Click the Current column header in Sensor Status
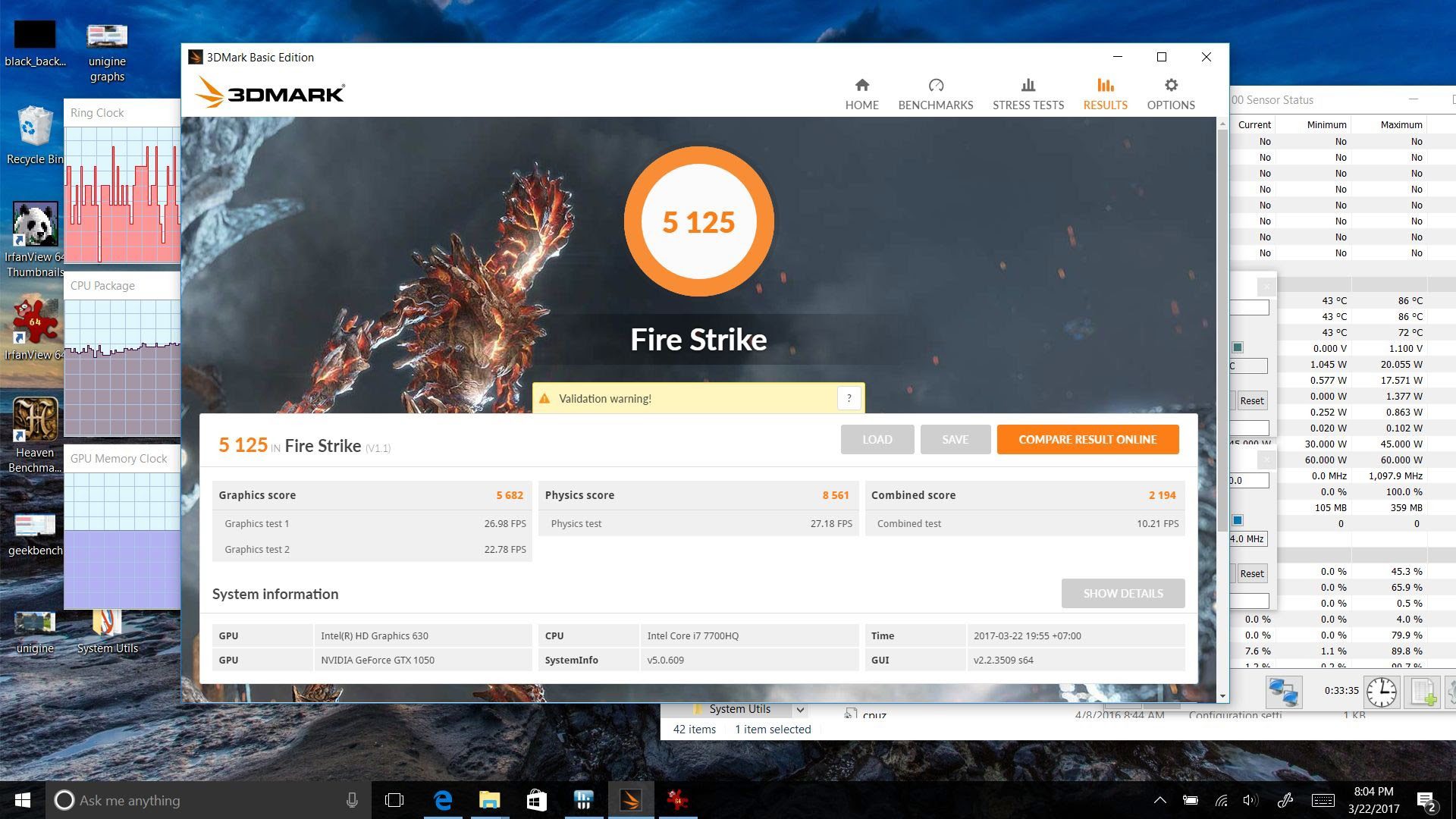 pos(1254,124)
